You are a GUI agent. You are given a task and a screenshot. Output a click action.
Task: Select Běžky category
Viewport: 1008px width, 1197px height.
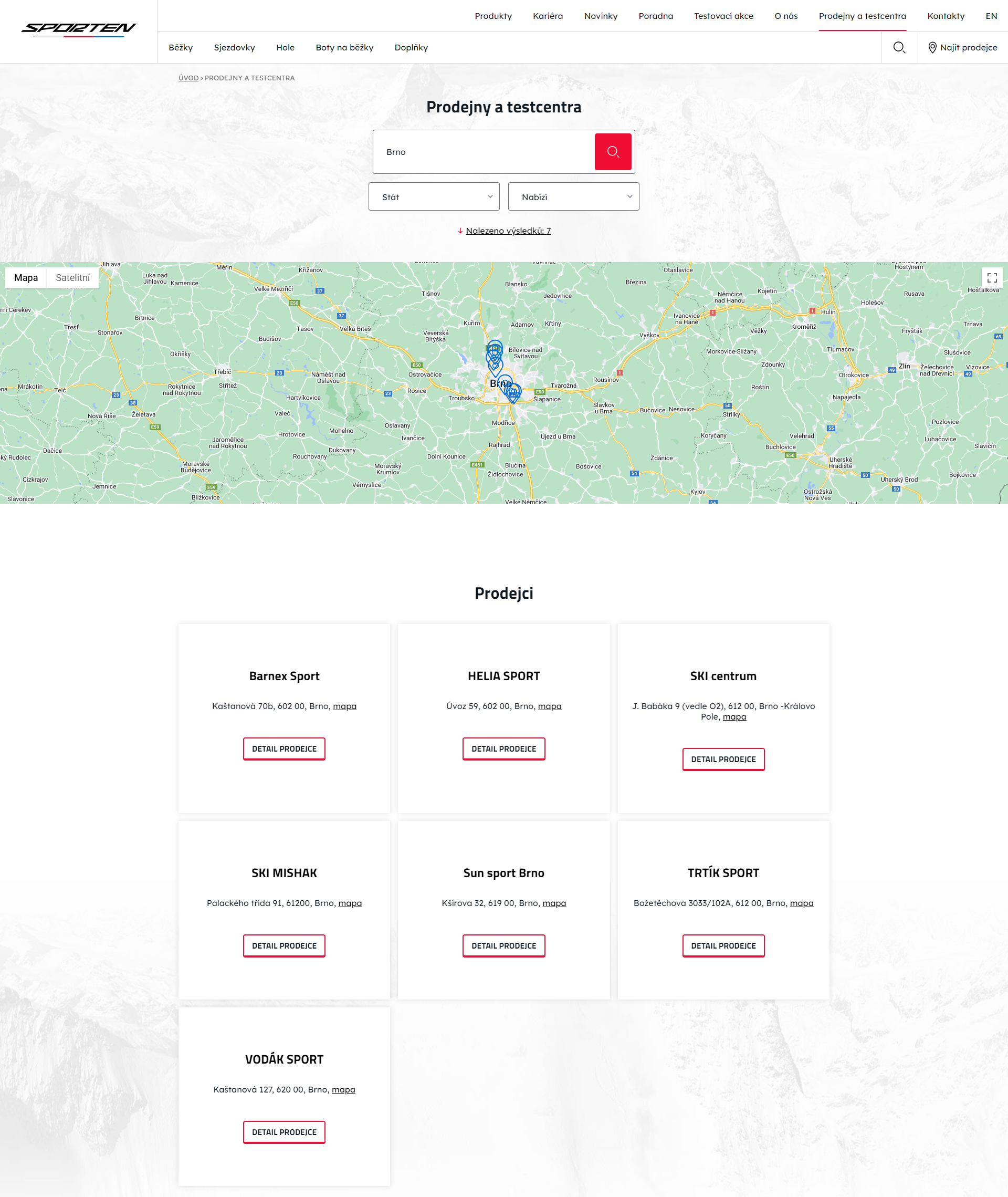point(181,47)
